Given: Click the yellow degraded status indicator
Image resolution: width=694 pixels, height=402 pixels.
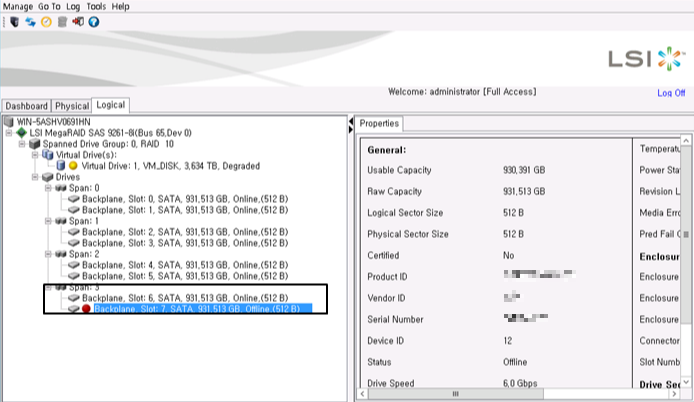Looking at the screenshot, I should [x=73, y=166].
